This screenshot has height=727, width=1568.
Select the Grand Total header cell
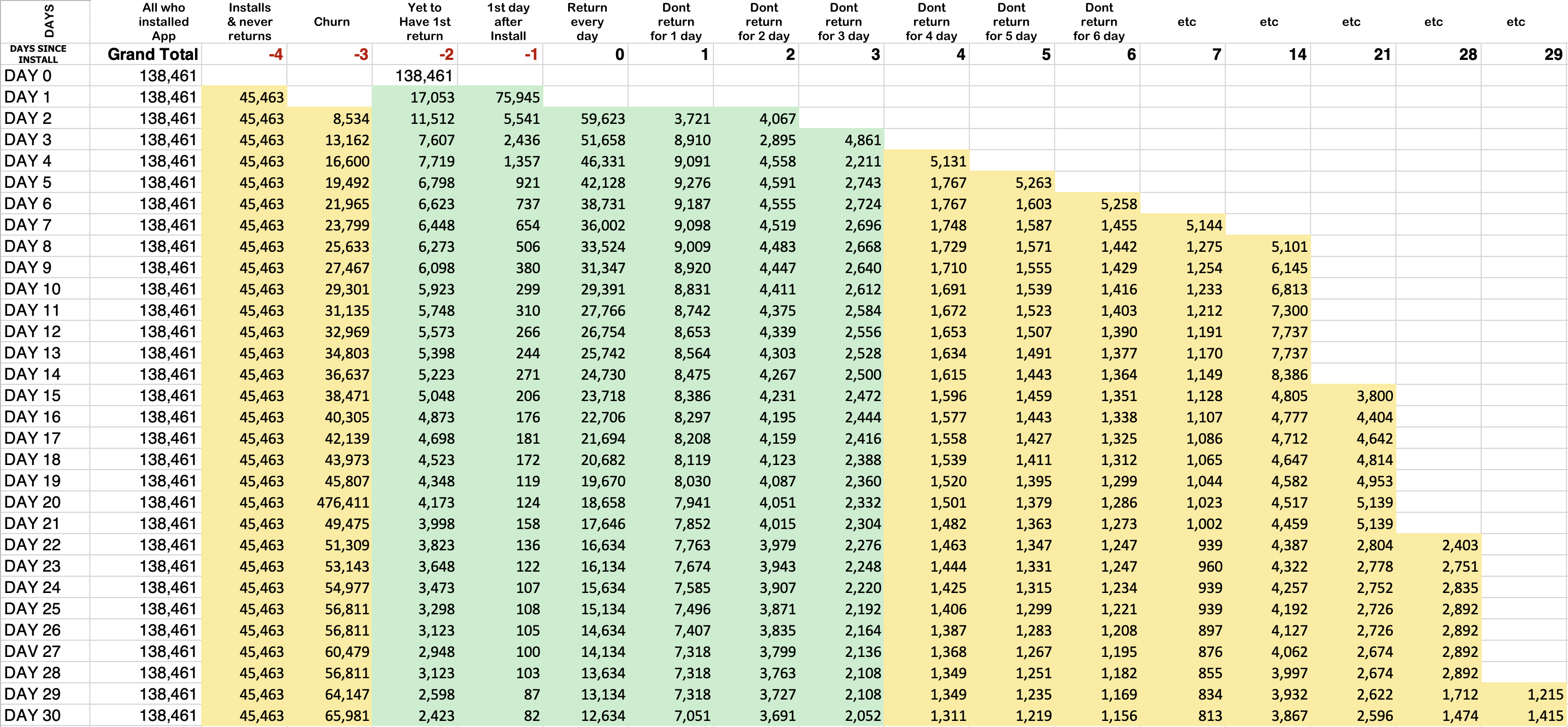[x=146, y=54]
